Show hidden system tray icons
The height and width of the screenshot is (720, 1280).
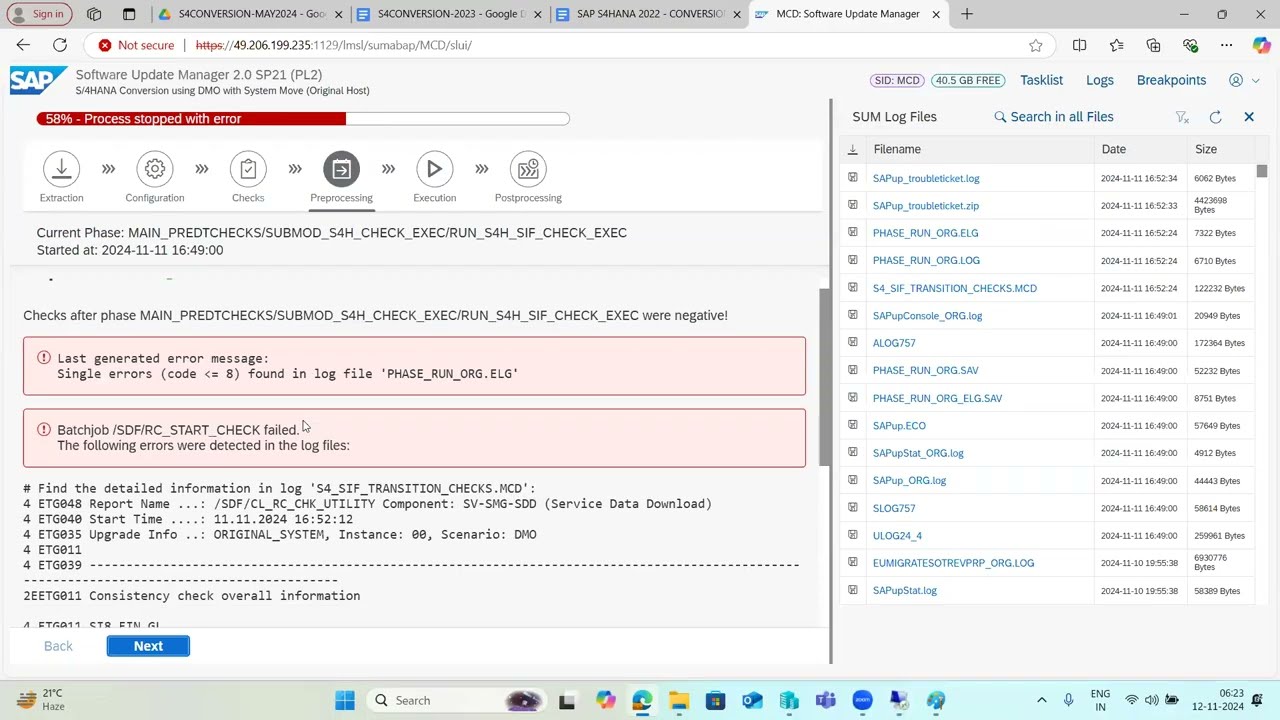[x=1041, y=700]
